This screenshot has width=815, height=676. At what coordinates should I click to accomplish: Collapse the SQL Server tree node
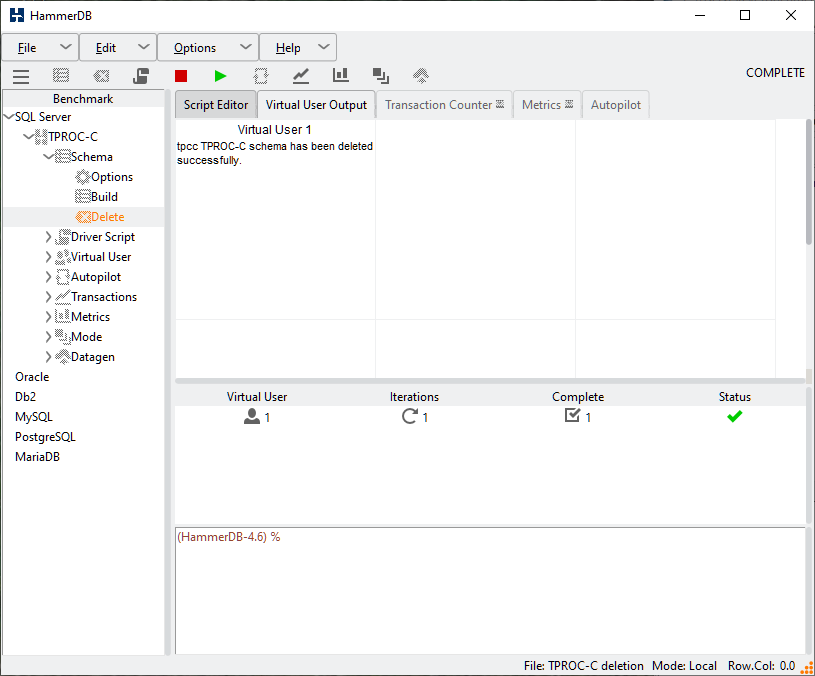pyautogui.click(x=9, y=117)
